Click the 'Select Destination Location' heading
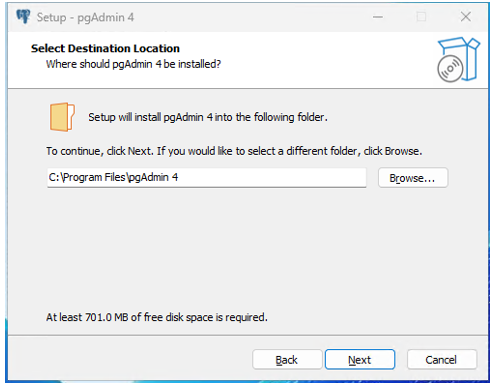The height and width of the screenshot is (386, 493). pyautogui.click(x=105, y=49)
